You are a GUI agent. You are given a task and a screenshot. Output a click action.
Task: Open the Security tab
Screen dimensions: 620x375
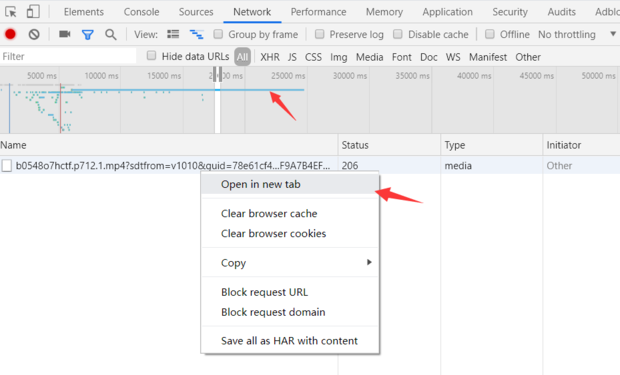tap(510, 12)
